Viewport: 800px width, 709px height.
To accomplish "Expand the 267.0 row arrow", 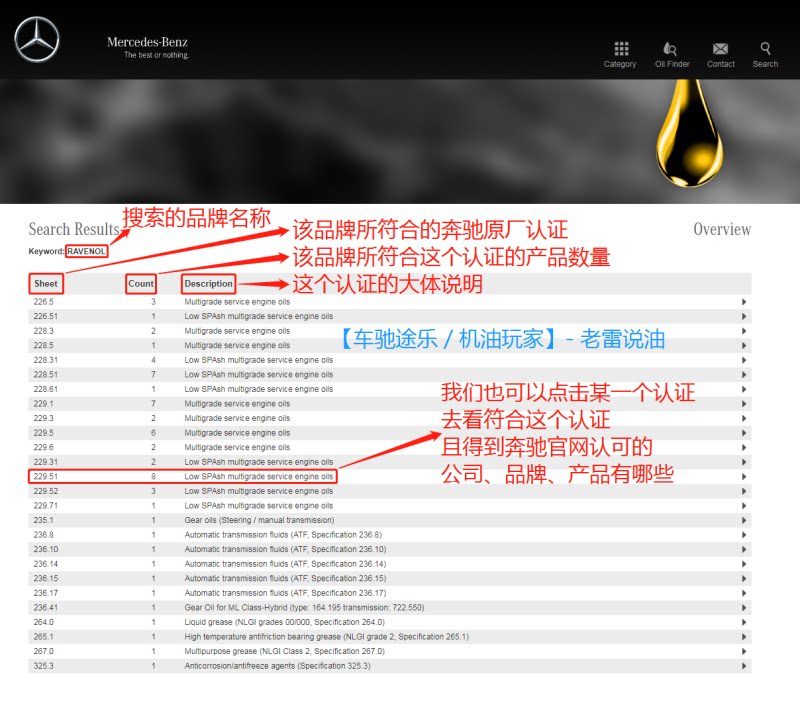I will 744,651.
